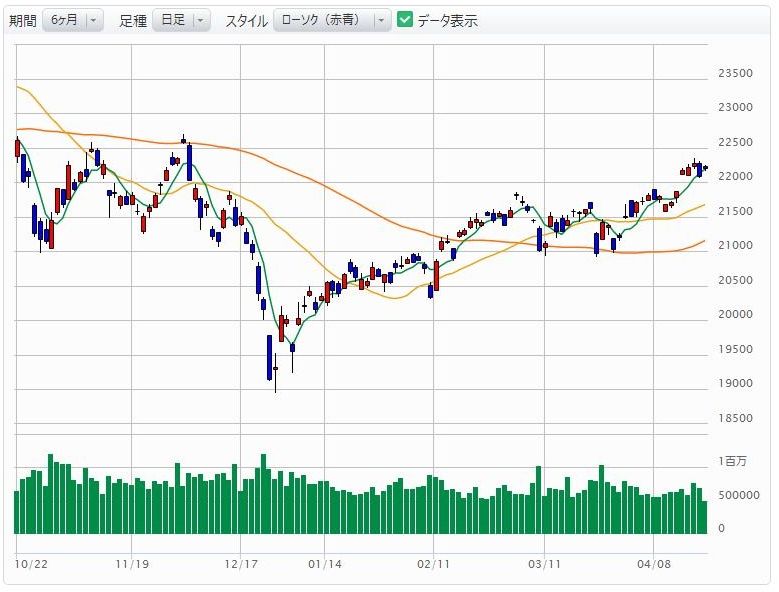Viewport: 779px width, 592px height.
Task: Click the 19000 price axis label
Action: 735,383
